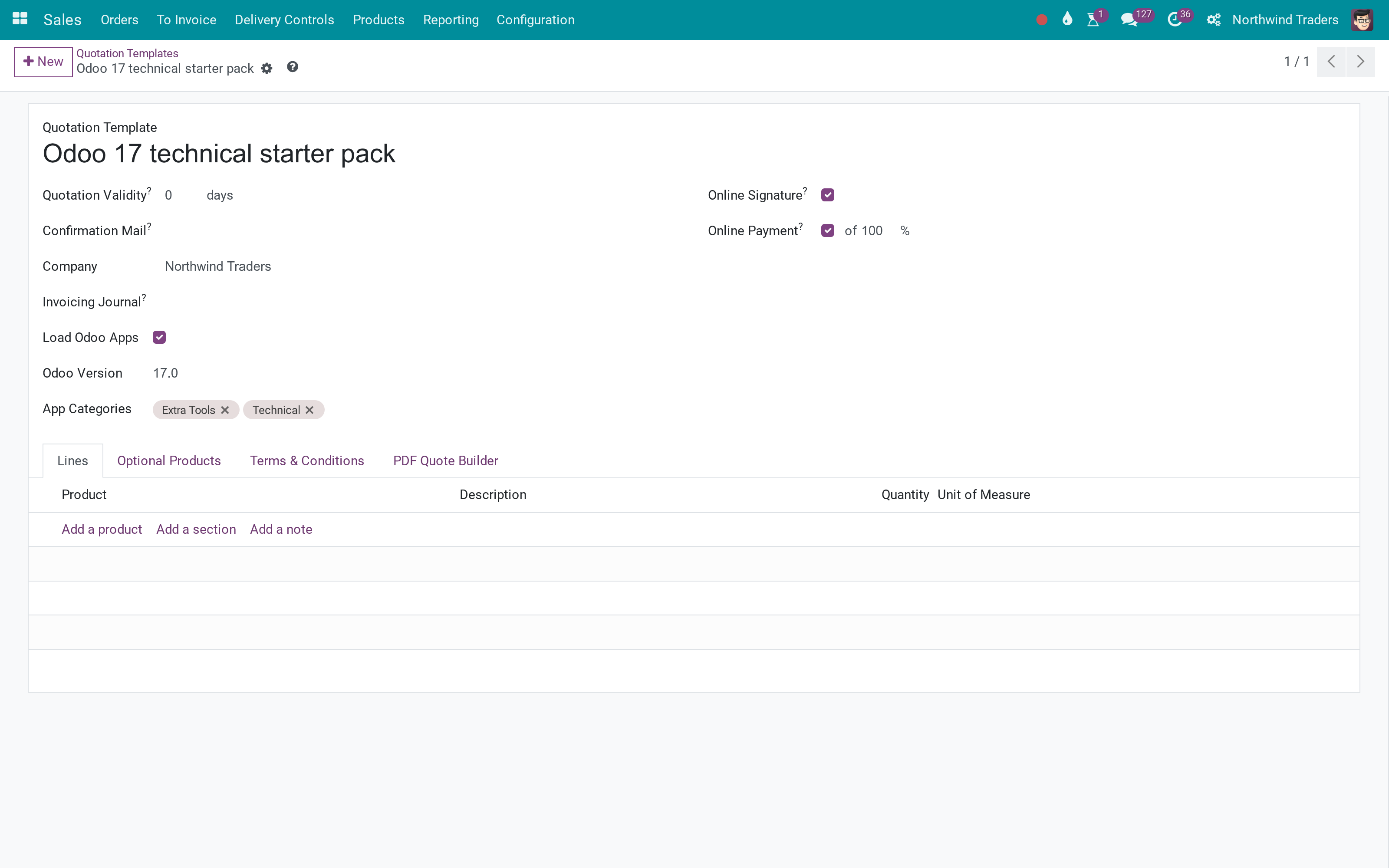Open the apps grid home menu

(x=20, y=19)
